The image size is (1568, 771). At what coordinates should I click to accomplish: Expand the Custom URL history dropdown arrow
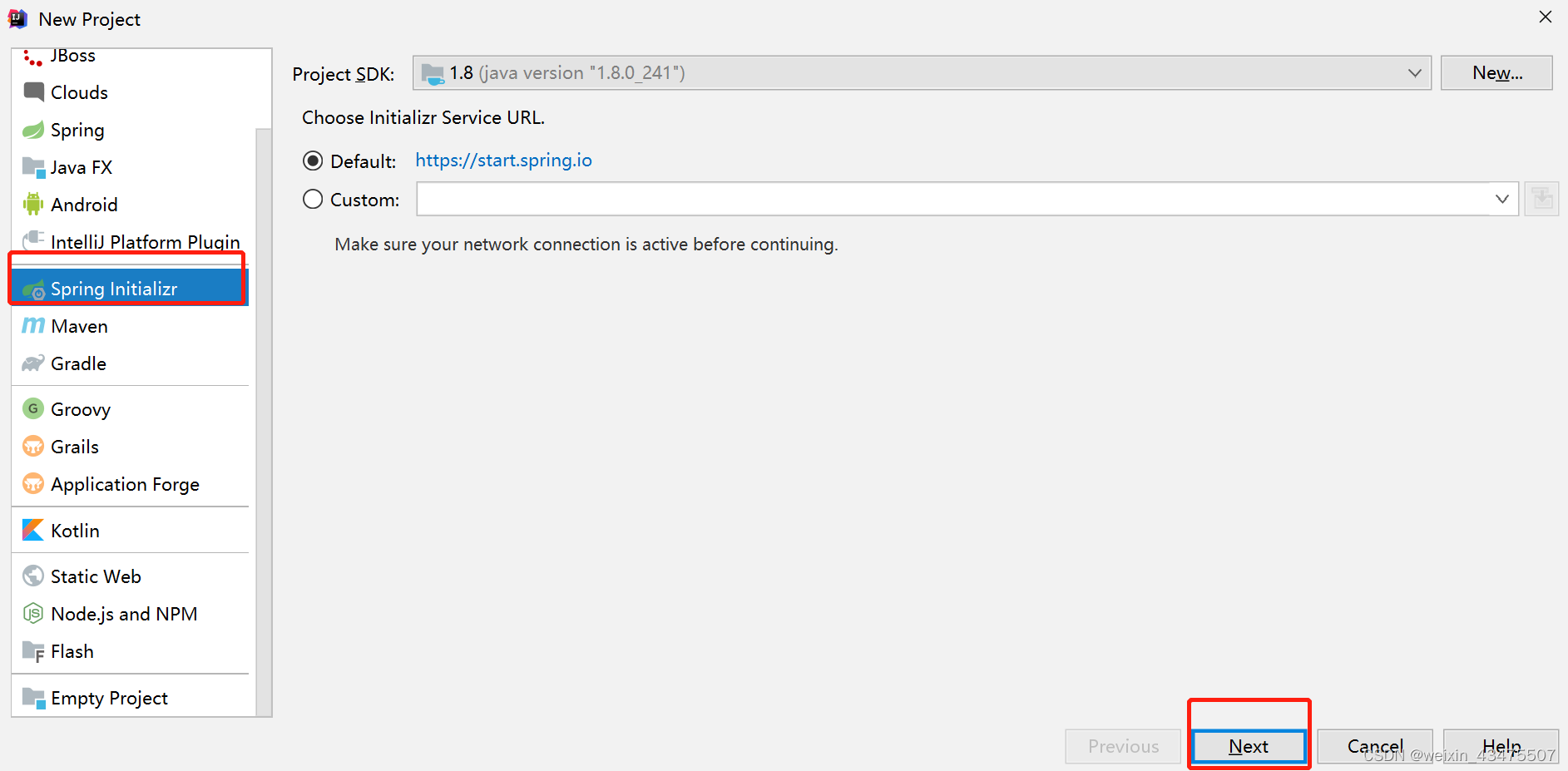pyautogui.click(x=1501, y=199)
